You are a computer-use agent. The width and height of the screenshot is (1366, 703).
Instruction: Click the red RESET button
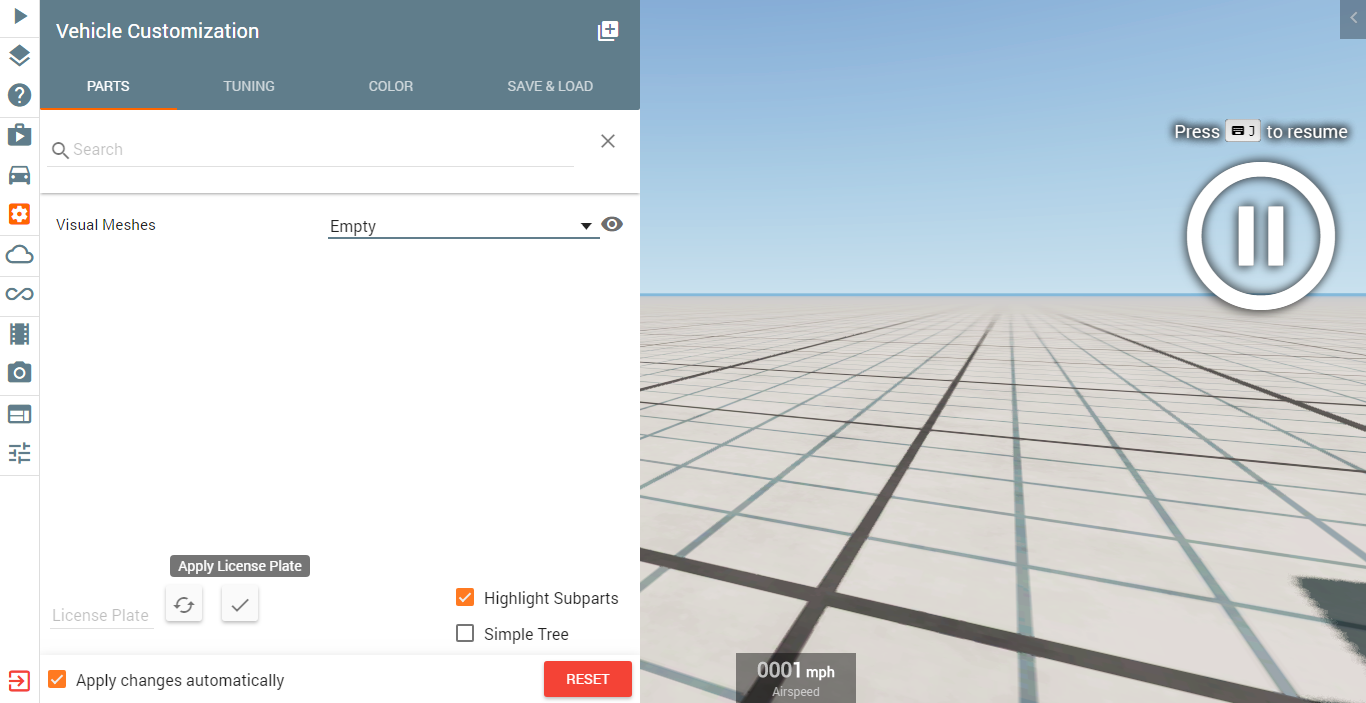pos(588,679)
